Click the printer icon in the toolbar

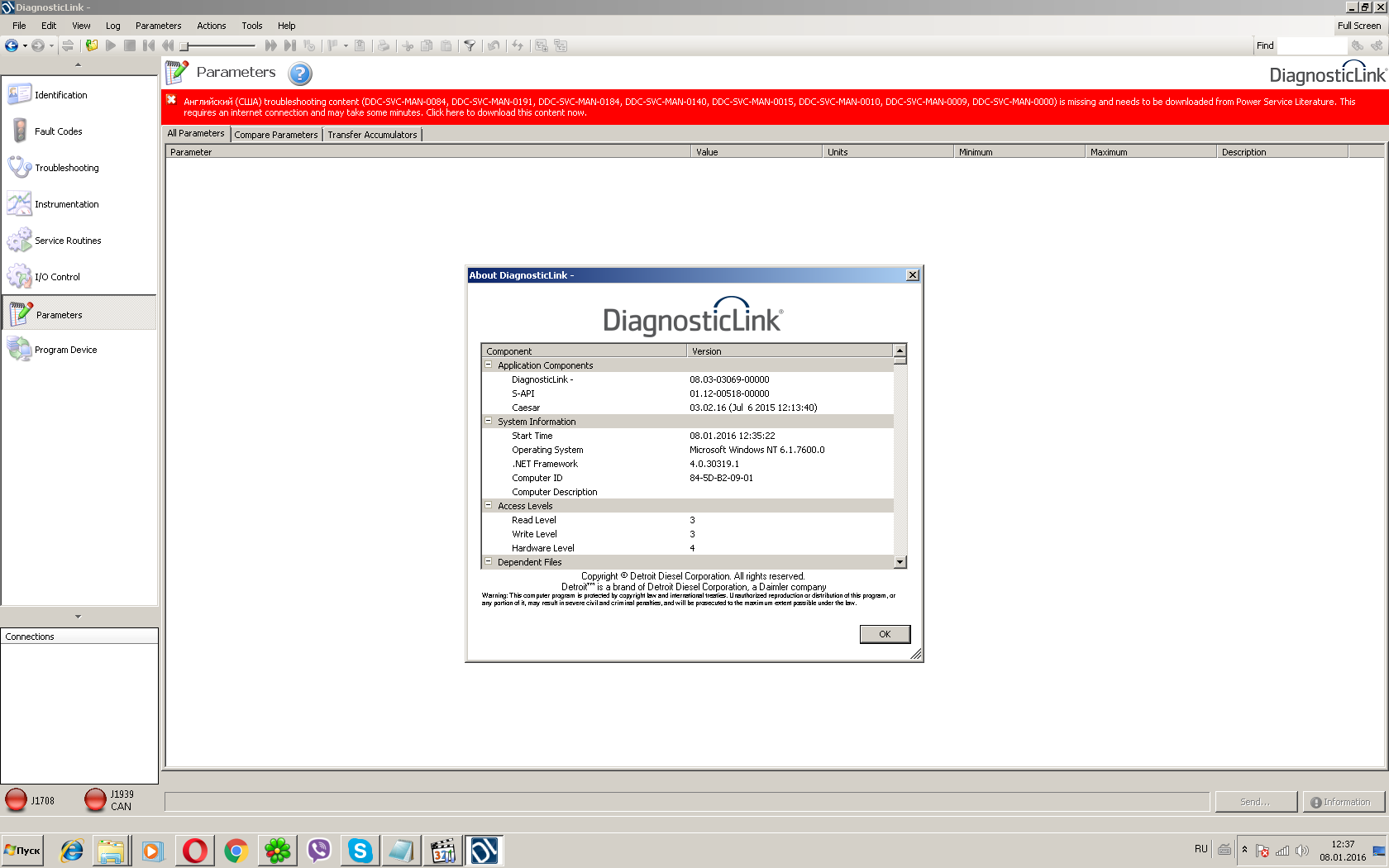coord(384,46)
